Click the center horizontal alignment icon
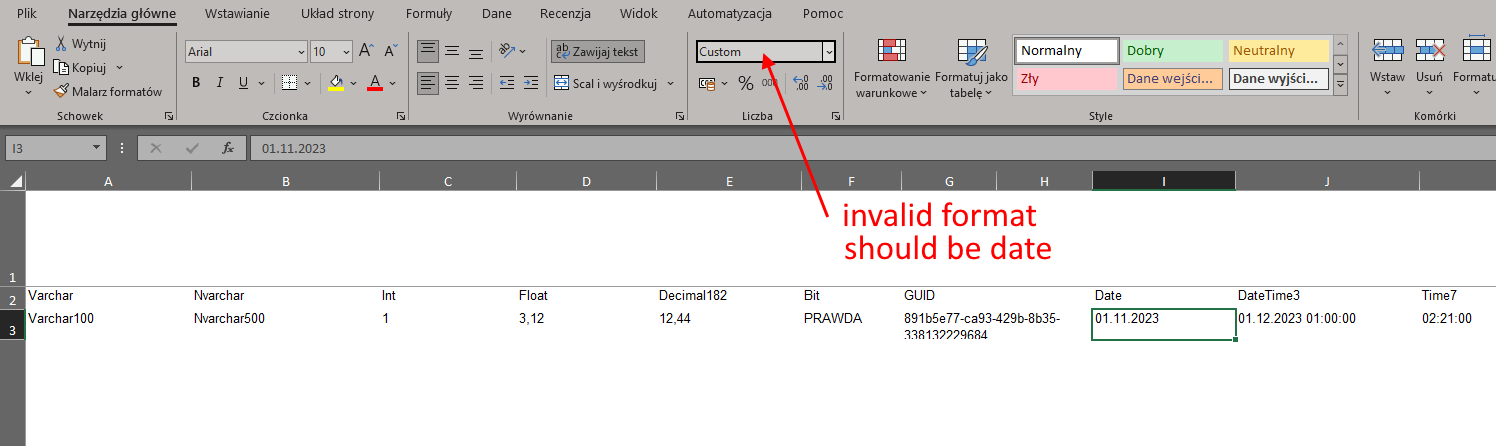The image size is (1496, 446). (452, 83)
